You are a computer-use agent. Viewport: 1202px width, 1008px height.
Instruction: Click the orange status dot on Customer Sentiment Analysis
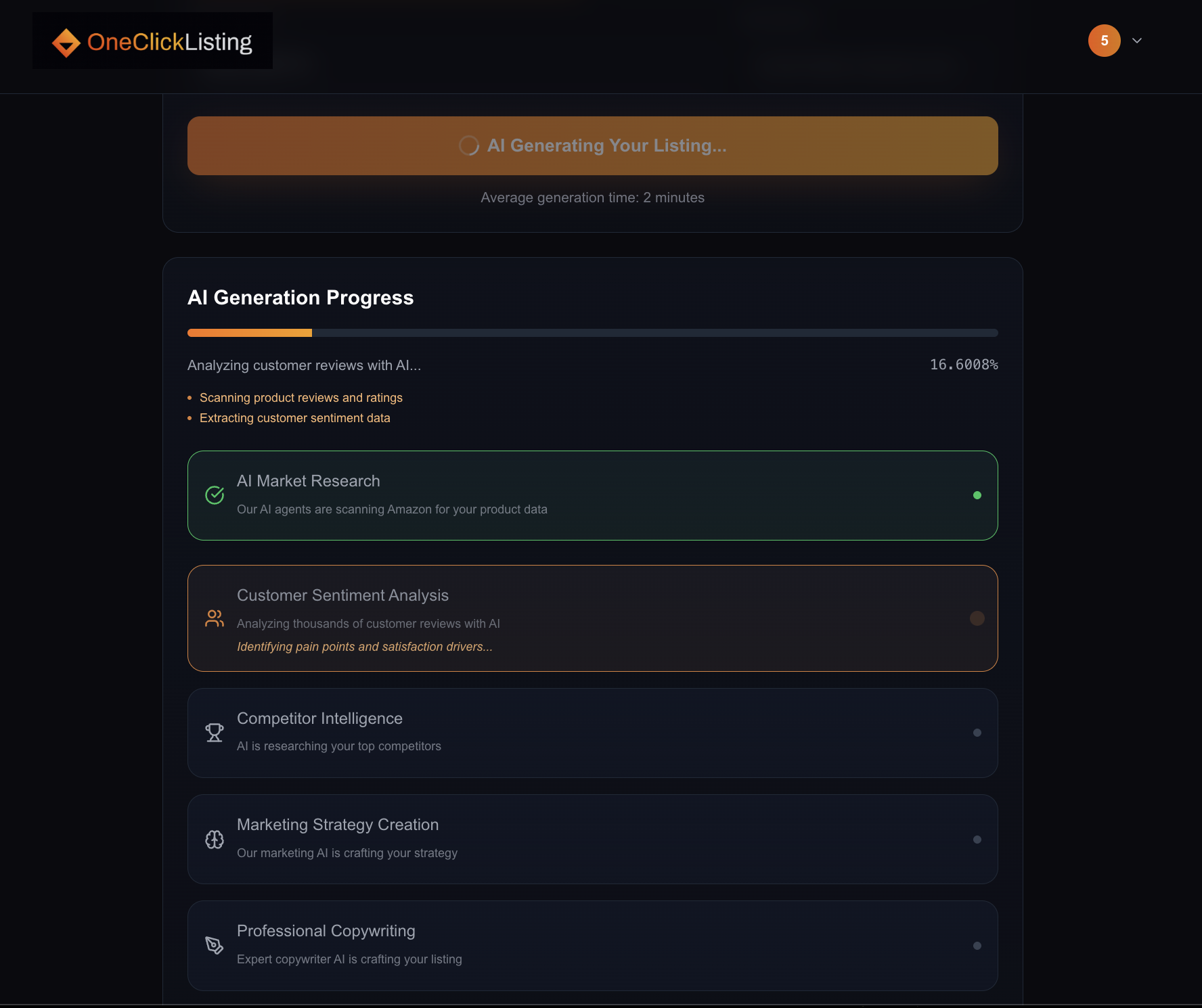tap(977, 618)
